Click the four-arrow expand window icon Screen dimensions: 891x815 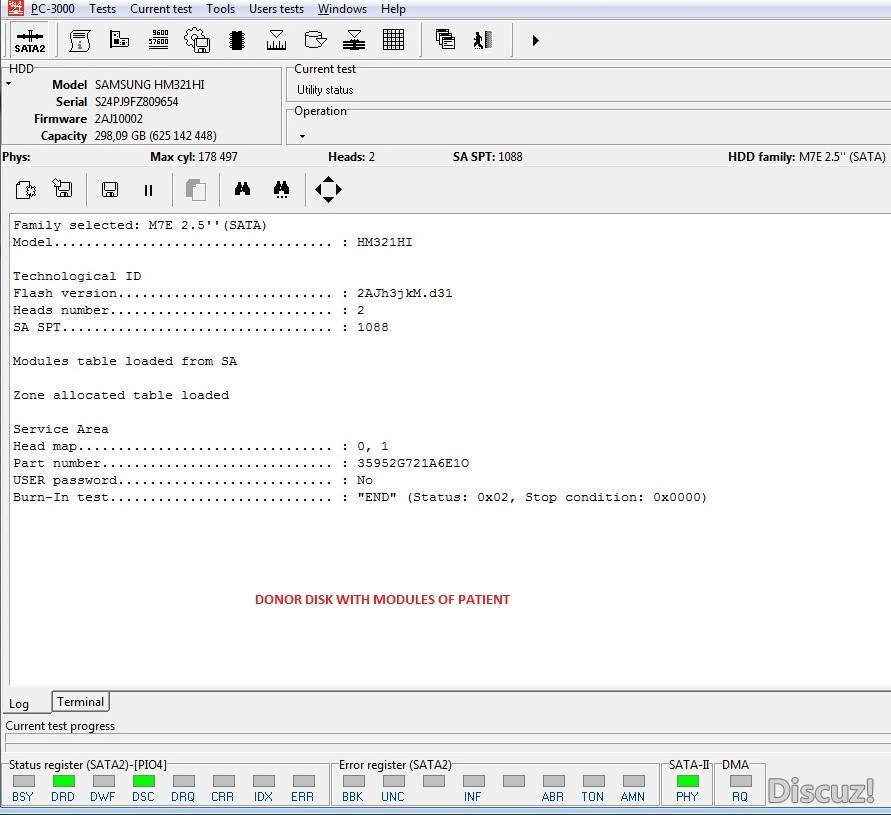pyautogui.click(x=328, y=189)
